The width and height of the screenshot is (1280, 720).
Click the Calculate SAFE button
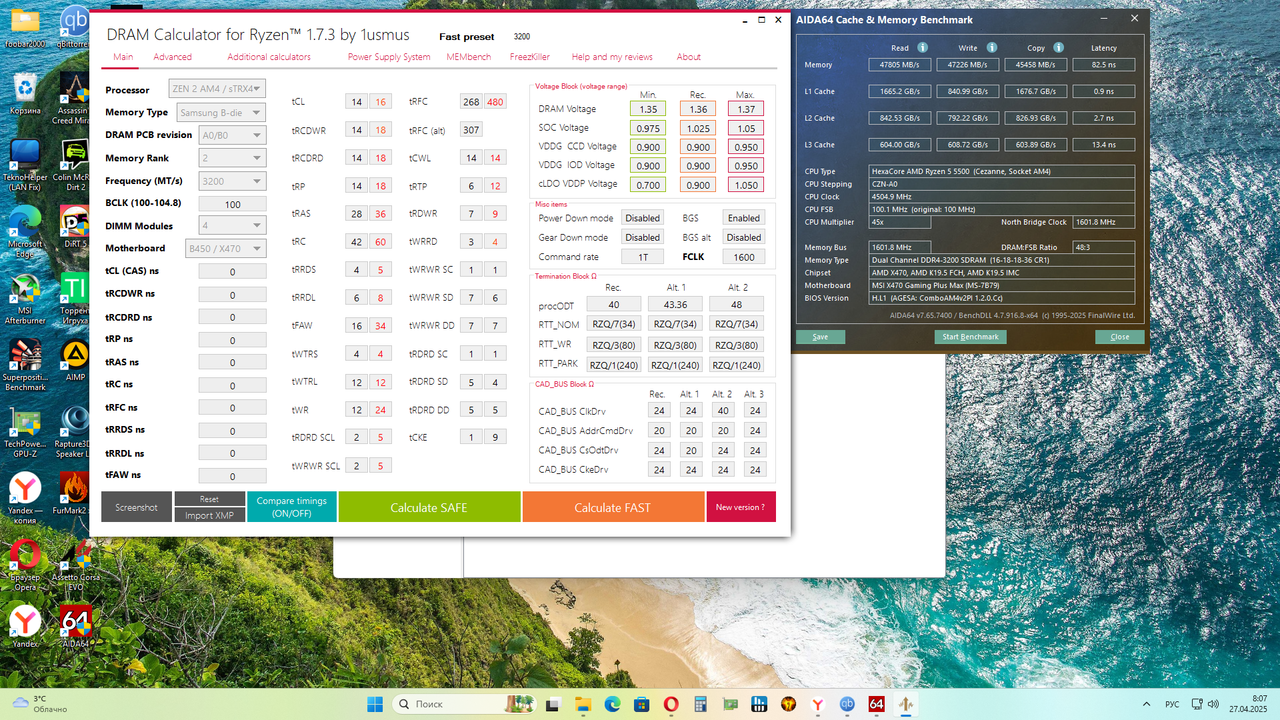[x=429, y=507]
